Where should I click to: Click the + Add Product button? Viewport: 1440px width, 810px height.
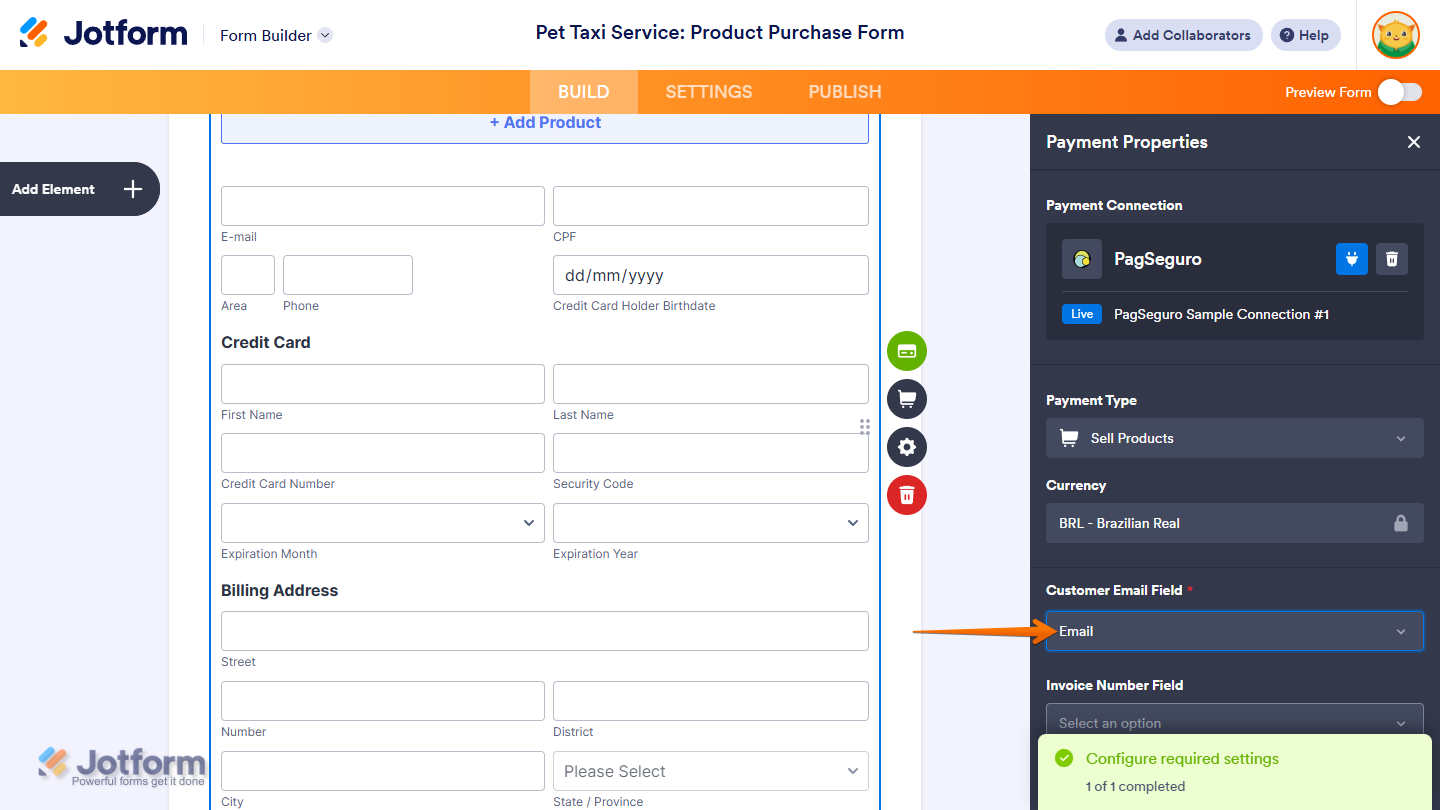click(x=545, y=123)
